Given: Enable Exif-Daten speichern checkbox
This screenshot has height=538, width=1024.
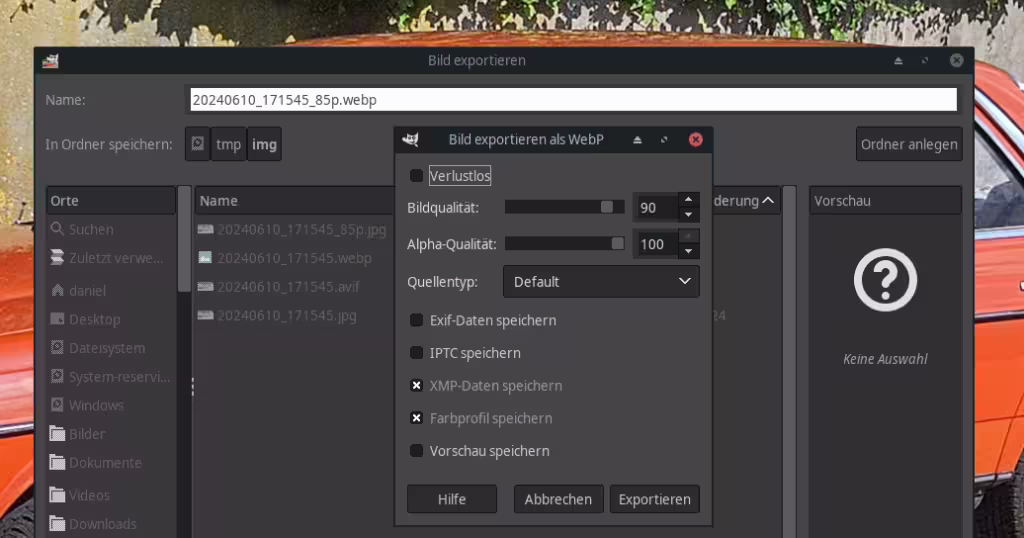Looking at the screenshot, I should (416, 320).
